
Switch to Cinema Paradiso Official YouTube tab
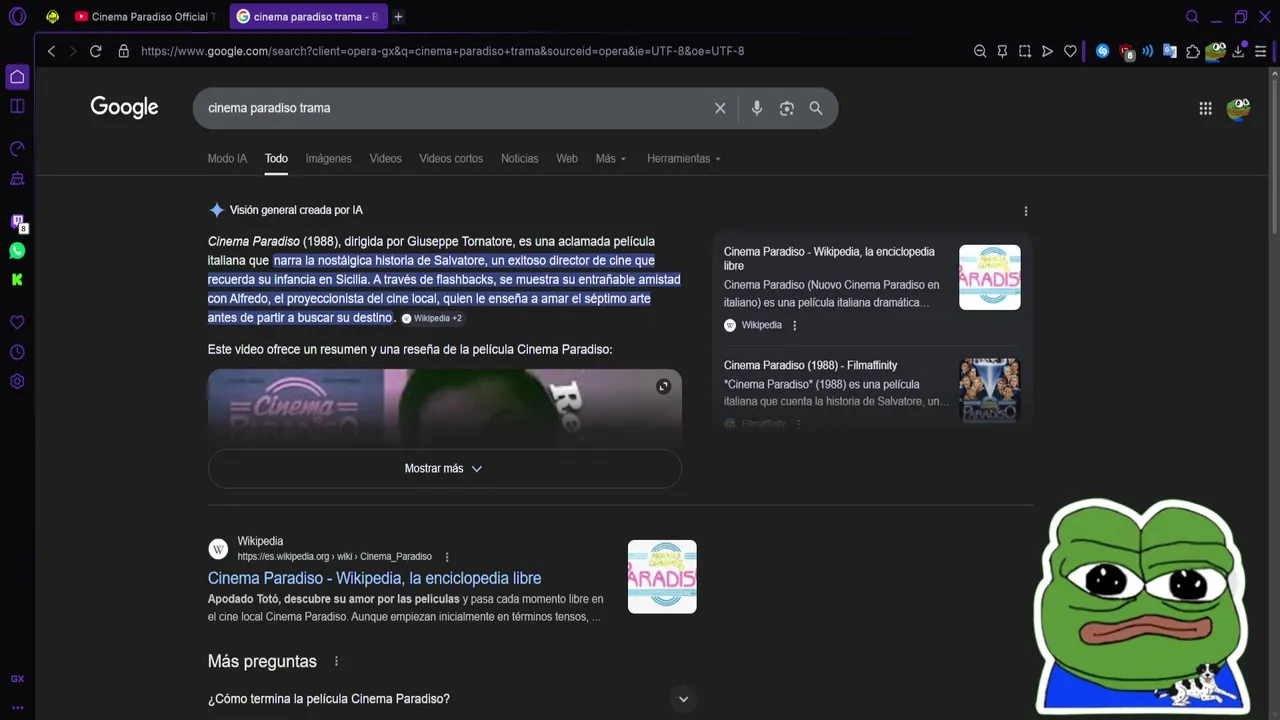(x=146, y=17)
